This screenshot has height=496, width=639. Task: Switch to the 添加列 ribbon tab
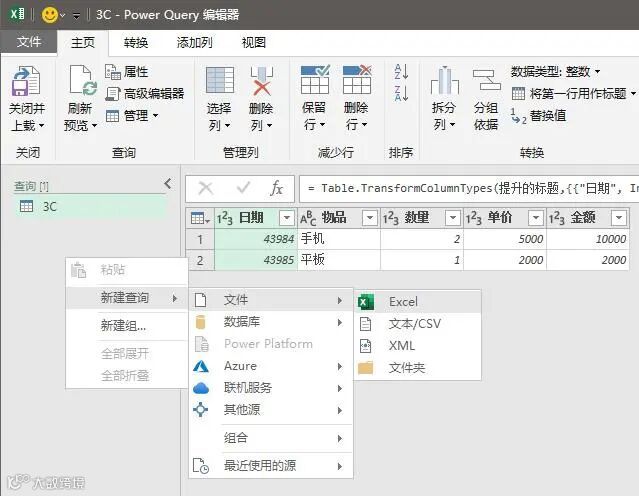[x=194, y=42]
